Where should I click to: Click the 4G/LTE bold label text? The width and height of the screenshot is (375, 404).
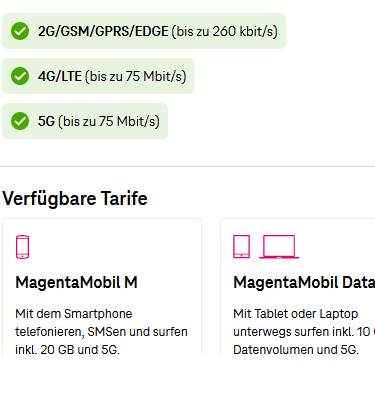coord(60,76)
